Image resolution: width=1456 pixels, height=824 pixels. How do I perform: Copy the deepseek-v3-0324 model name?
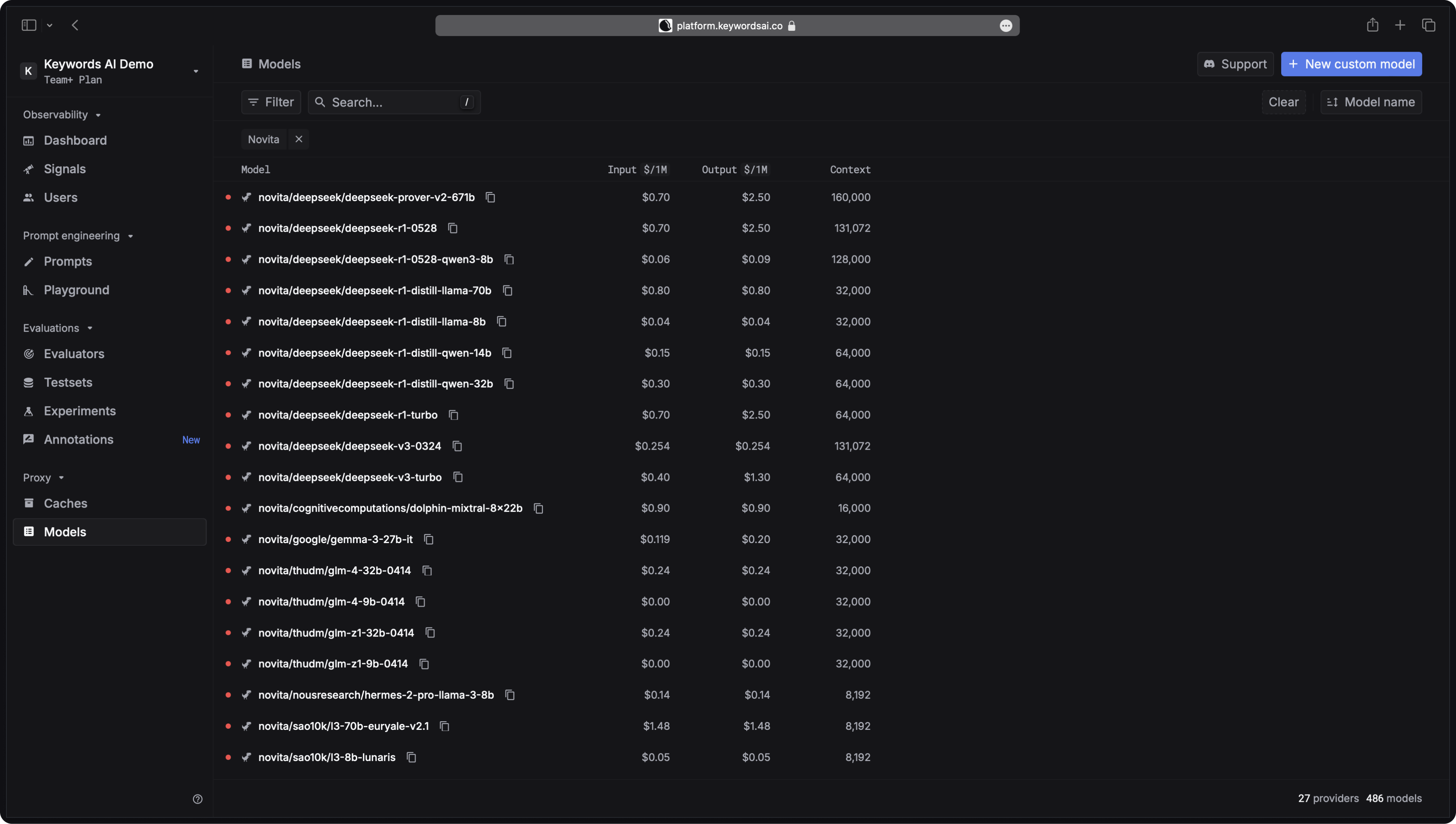(457, 446)
